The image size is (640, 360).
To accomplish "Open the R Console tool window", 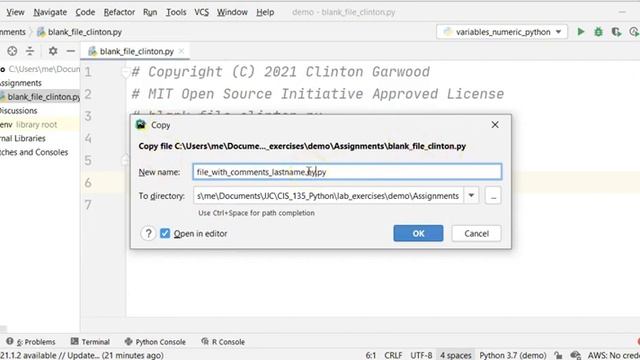I will tap(223, 342).
